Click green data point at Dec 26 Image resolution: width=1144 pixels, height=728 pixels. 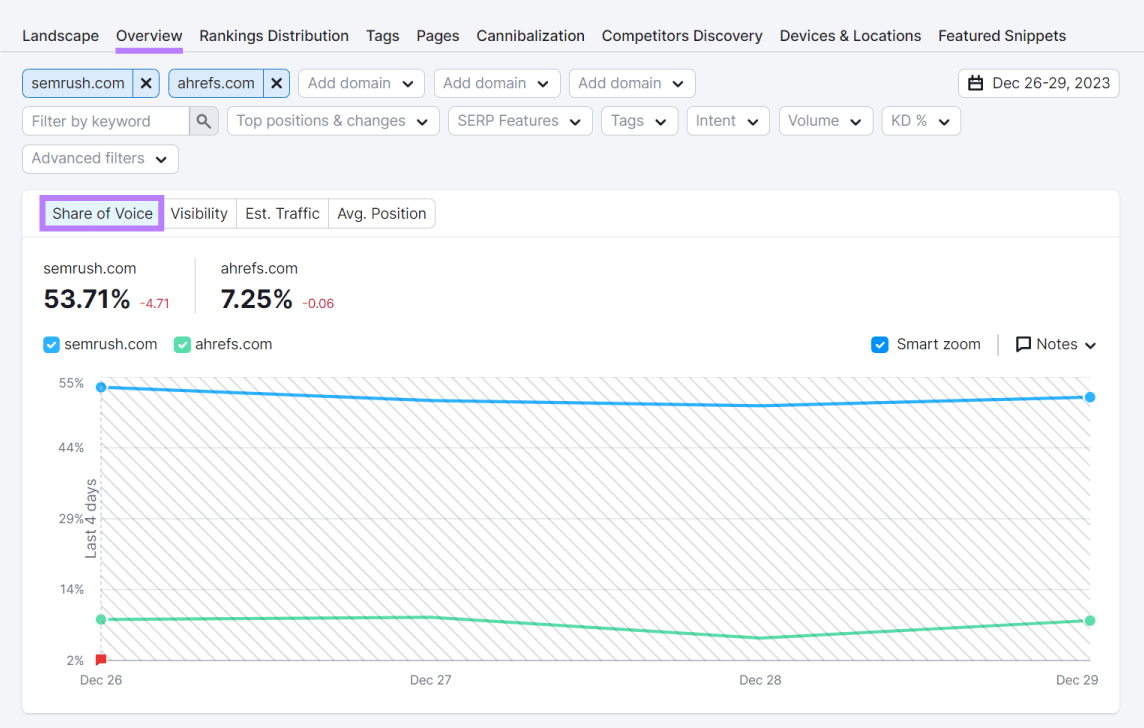(101, 619)
